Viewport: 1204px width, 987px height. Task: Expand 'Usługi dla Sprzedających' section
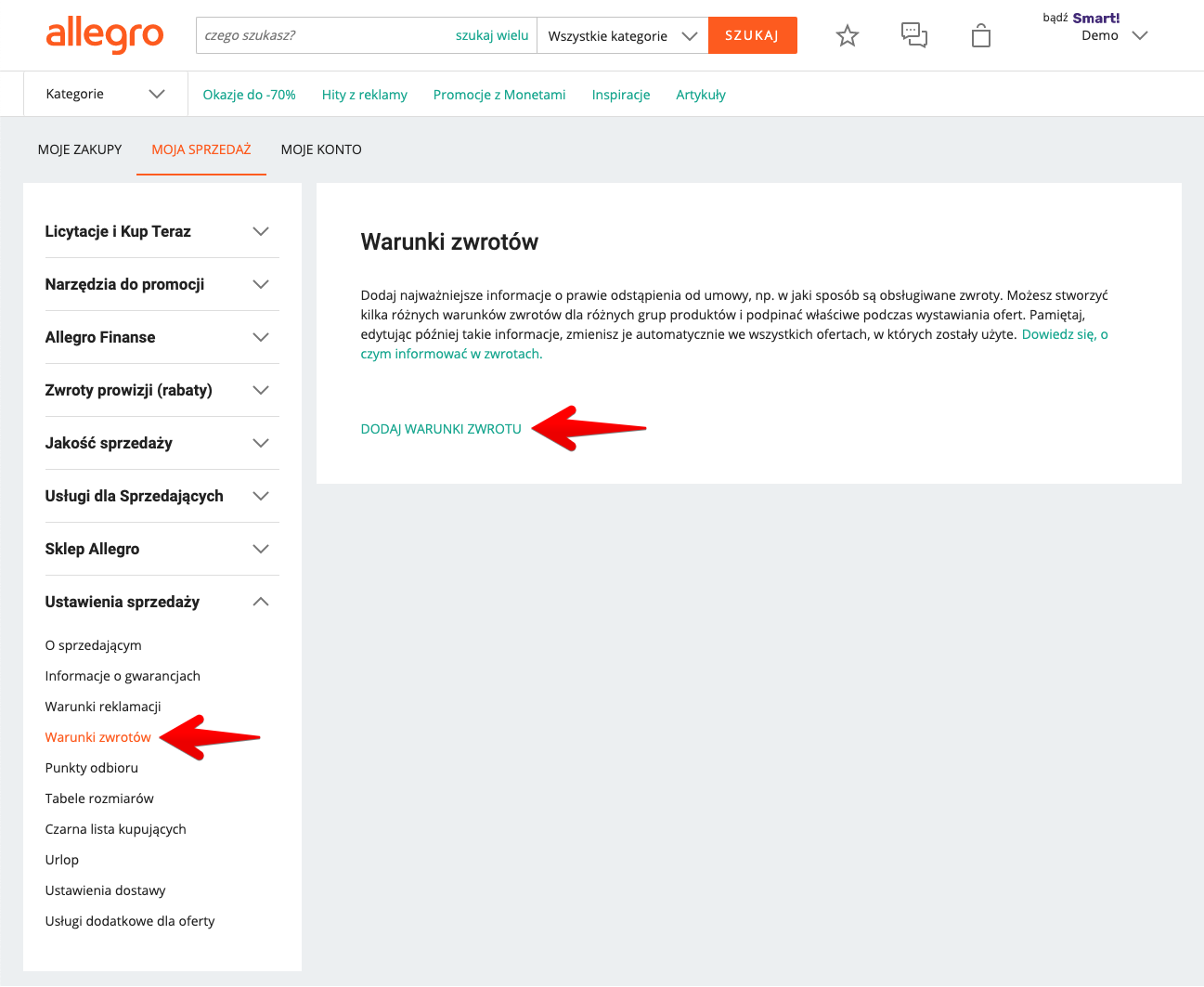point(162,496)
